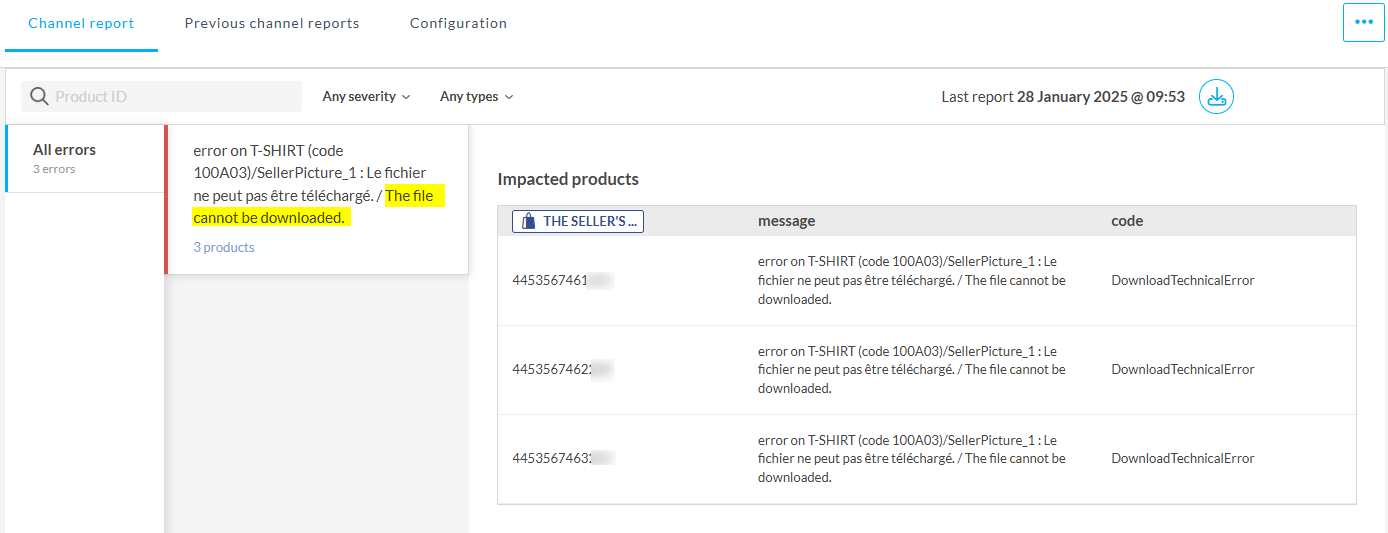
Task: Download the last report via download icon
Action: pos(1216,97)
